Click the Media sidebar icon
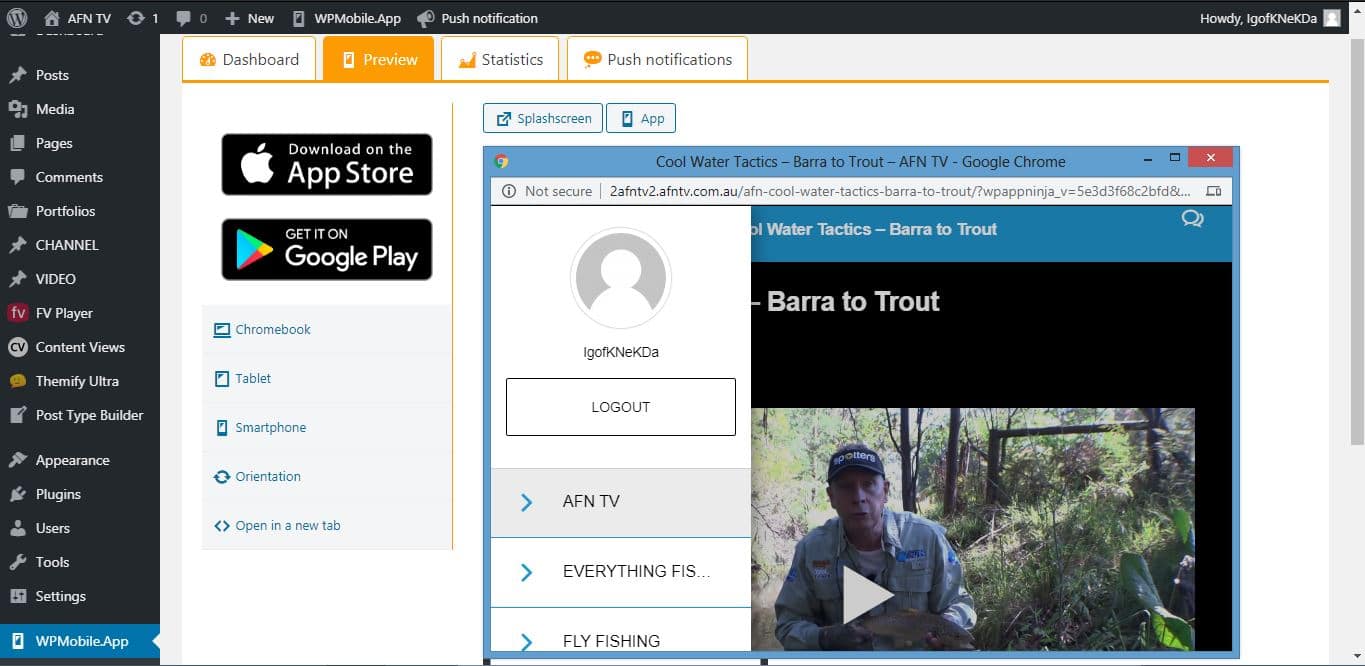The width and height of the screenshot is (1365, 666). [x=17, y=109]
